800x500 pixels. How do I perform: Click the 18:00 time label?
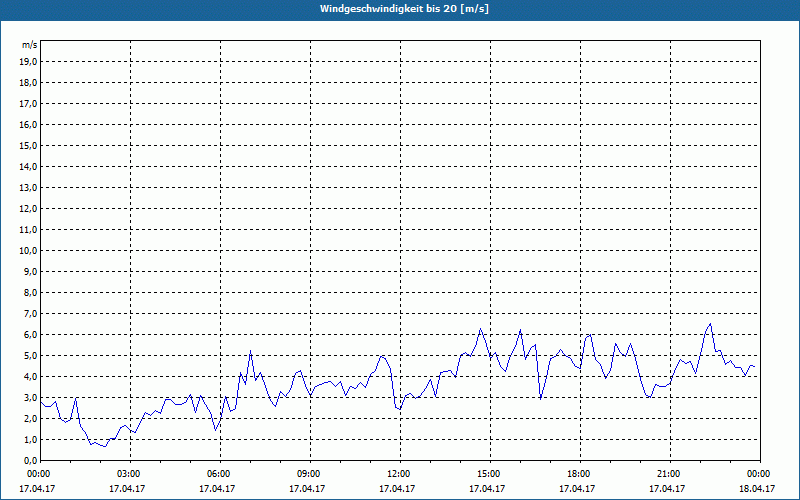580,474
